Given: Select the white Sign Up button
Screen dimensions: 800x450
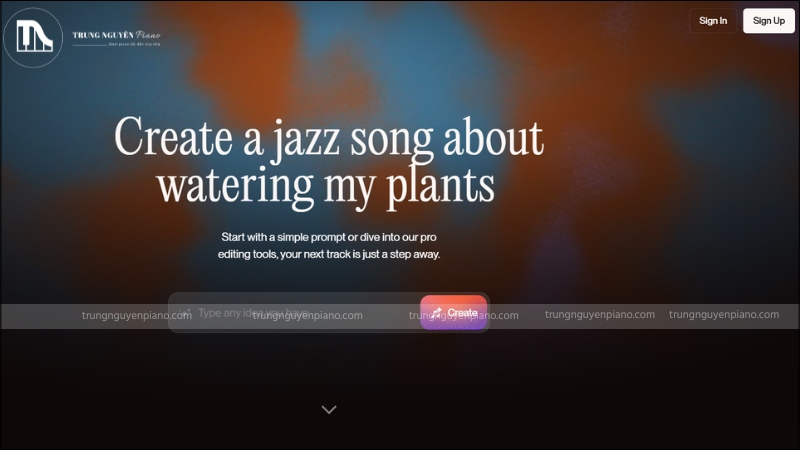Looking at the screenshot, I should click(768, 21).
